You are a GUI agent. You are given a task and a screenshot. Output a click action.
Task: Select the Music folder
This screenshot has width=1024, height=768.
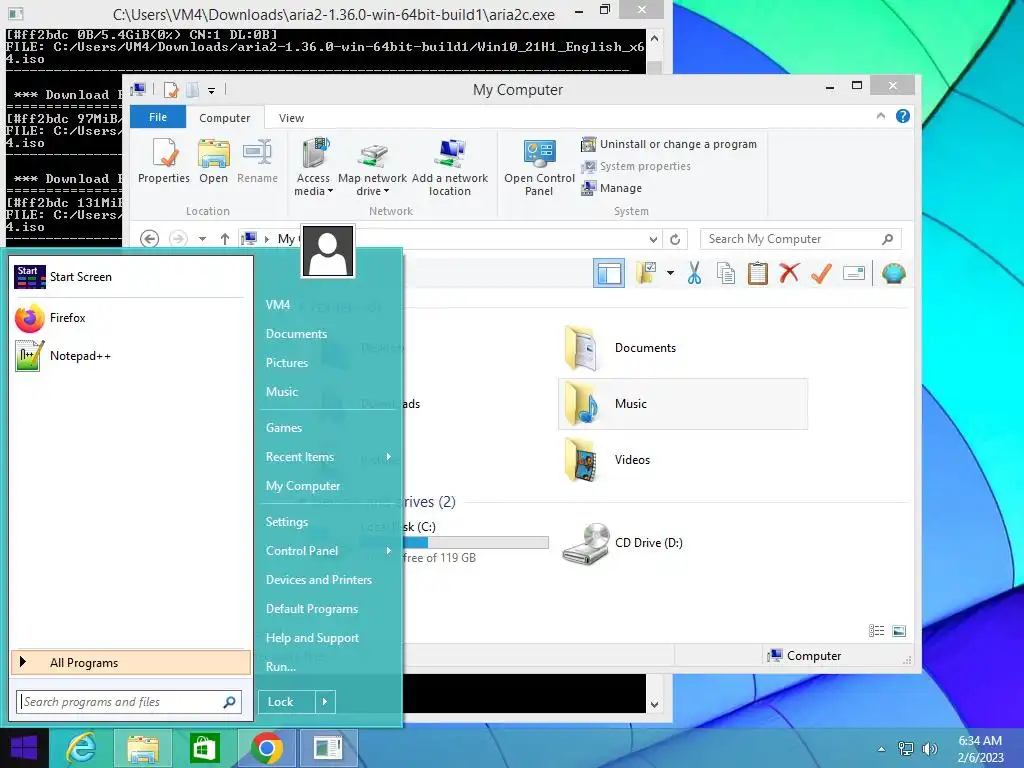tap(683, 404)
